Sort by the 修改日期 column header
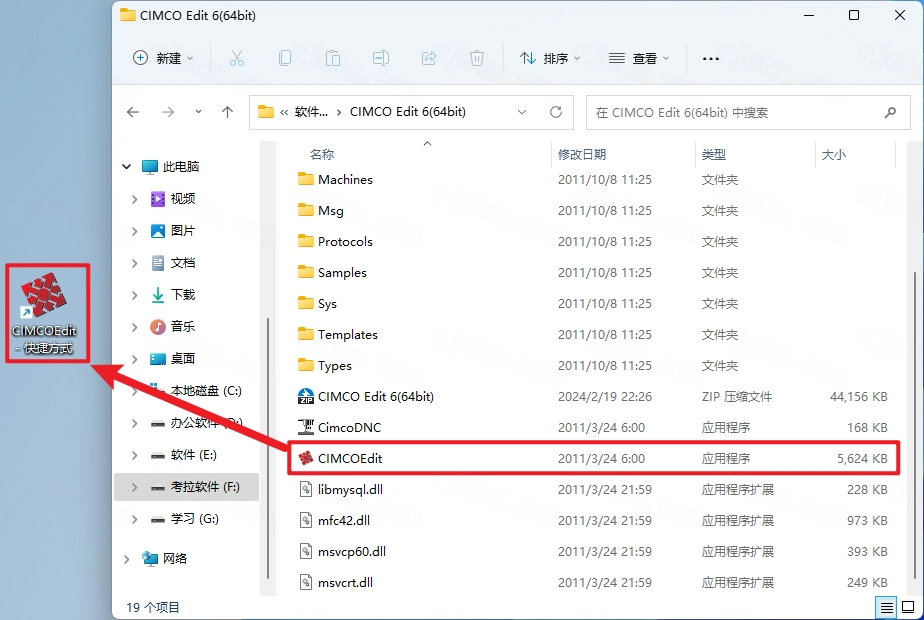 pyautogui.click(x=582, y=154)
